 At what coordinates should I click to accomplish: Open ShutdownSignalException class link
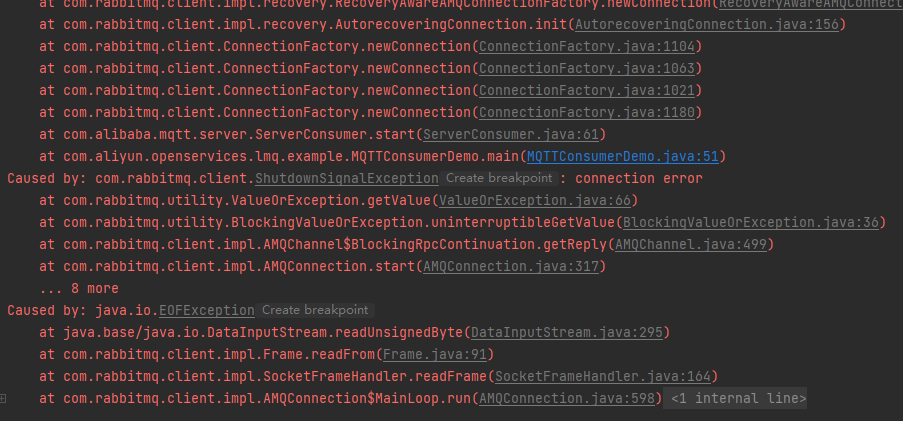(347, 179)
